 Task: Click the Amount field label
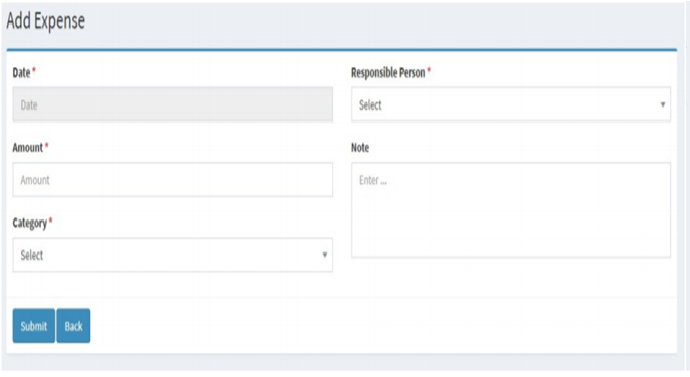[x=27, y=148]
